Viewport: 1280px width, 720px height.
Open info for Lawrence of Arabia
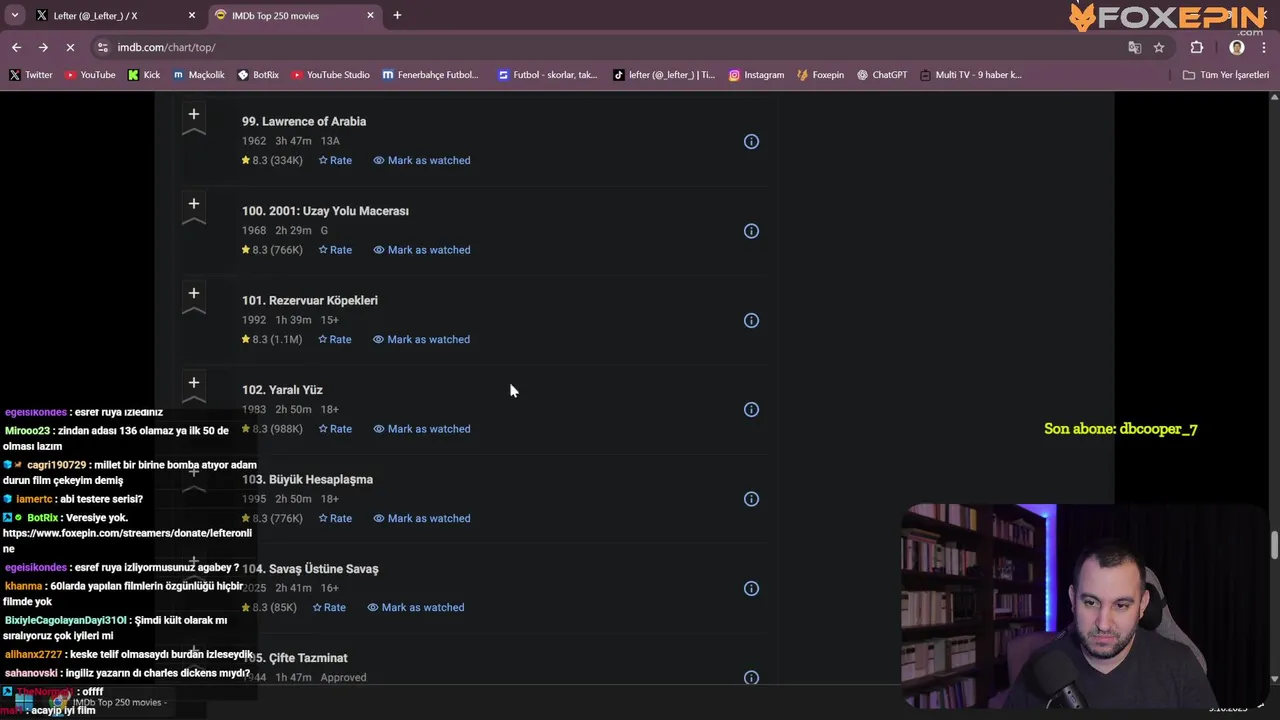tap(751, 142)
